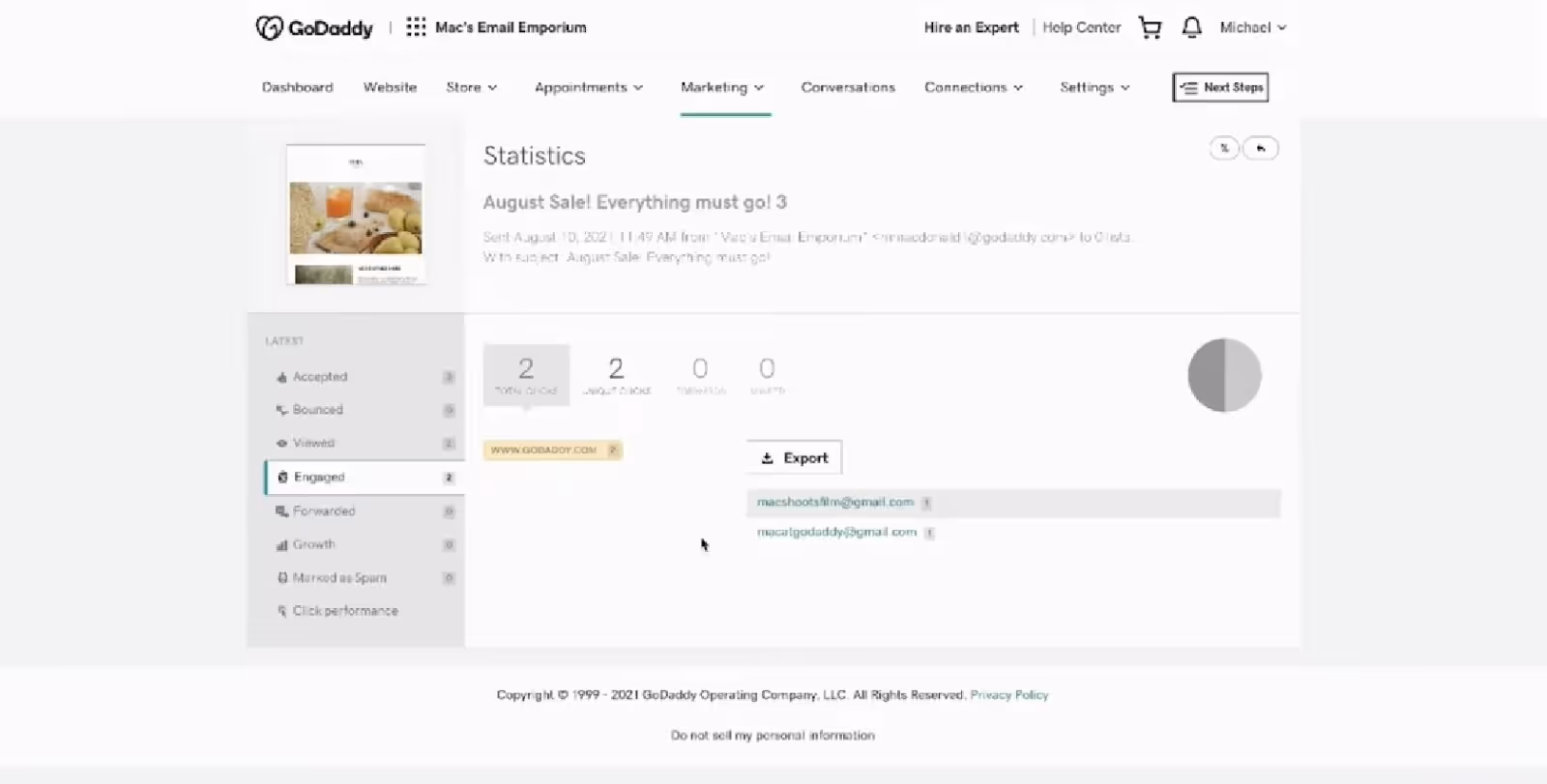This screenshot has height=784, width=1547.
Task: Click the Statistics heading
Action: (x=535, y=156)
